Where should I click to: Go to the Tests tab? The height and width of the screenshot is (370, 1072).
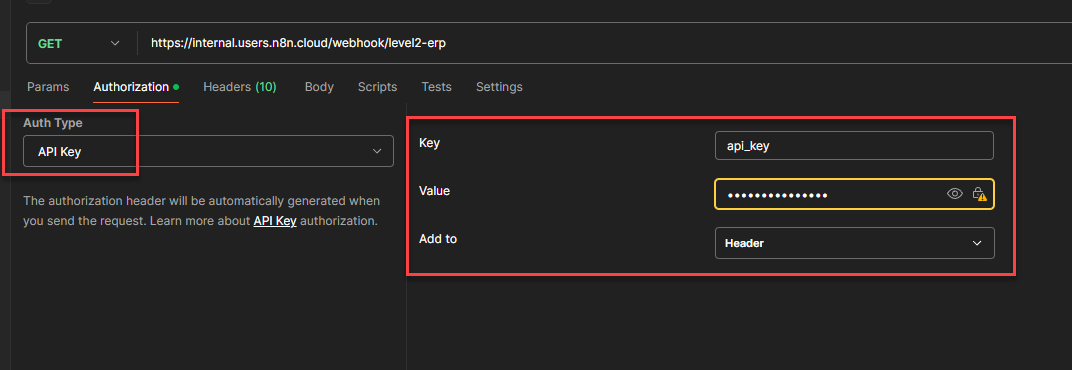tap(436, 87)
